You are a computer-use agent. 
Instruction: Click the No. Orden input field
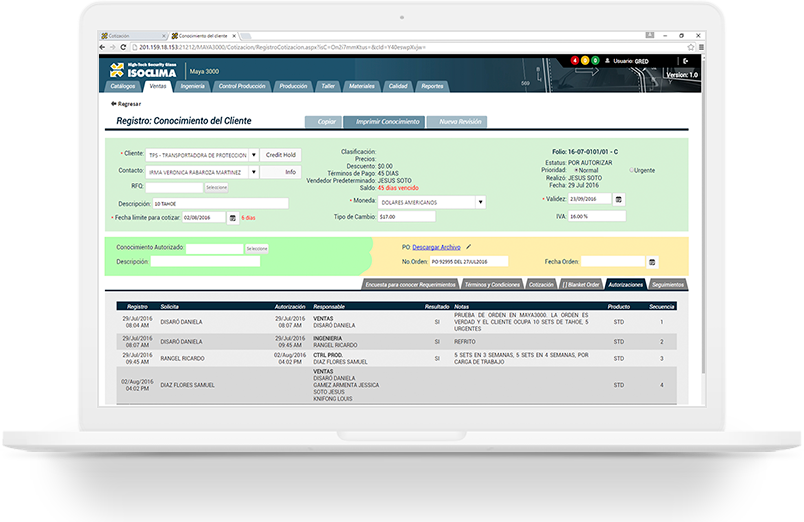pos(469,262)
